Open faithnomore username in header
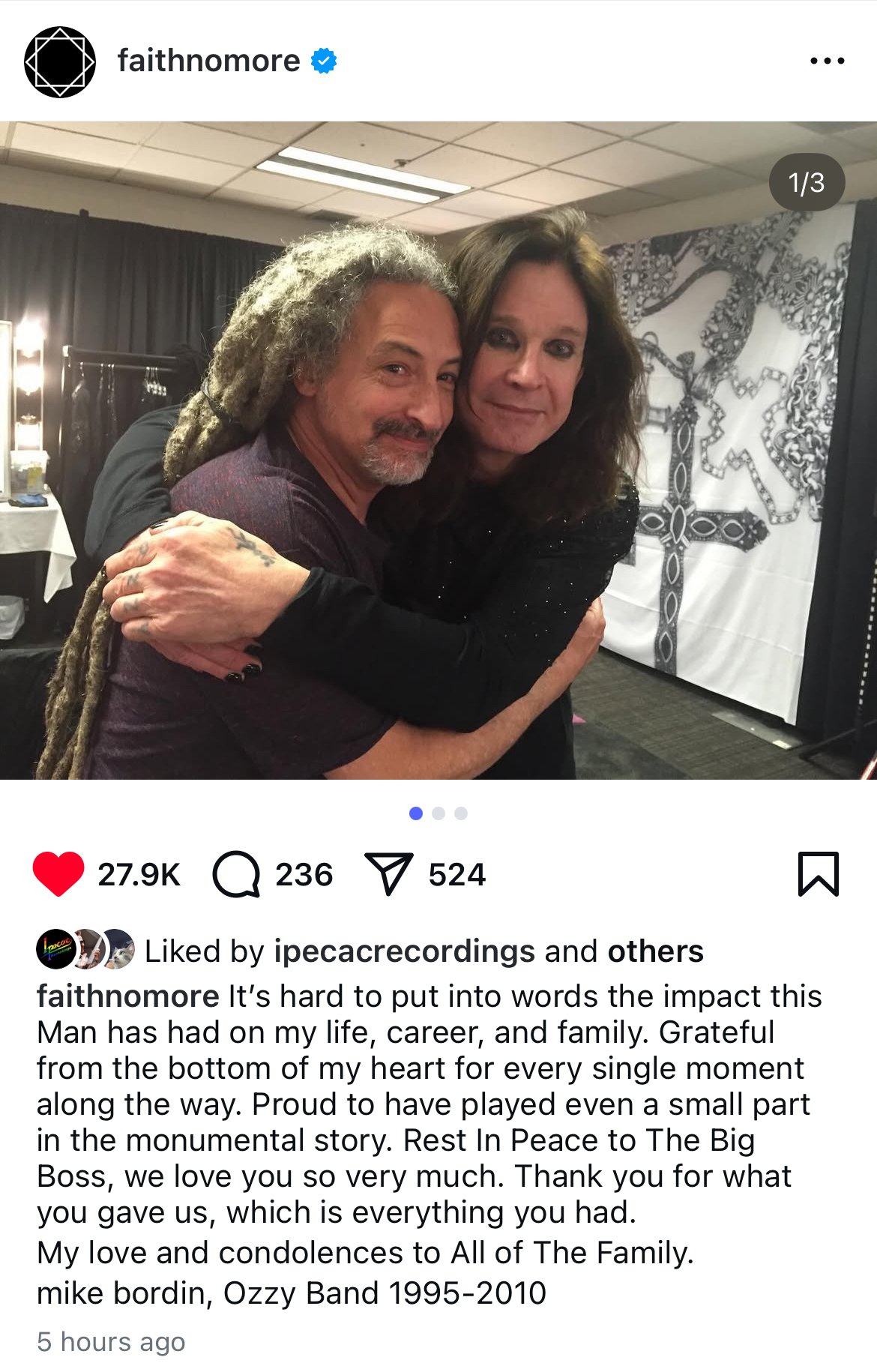877x1372 pixels. [x=208, y=61]
